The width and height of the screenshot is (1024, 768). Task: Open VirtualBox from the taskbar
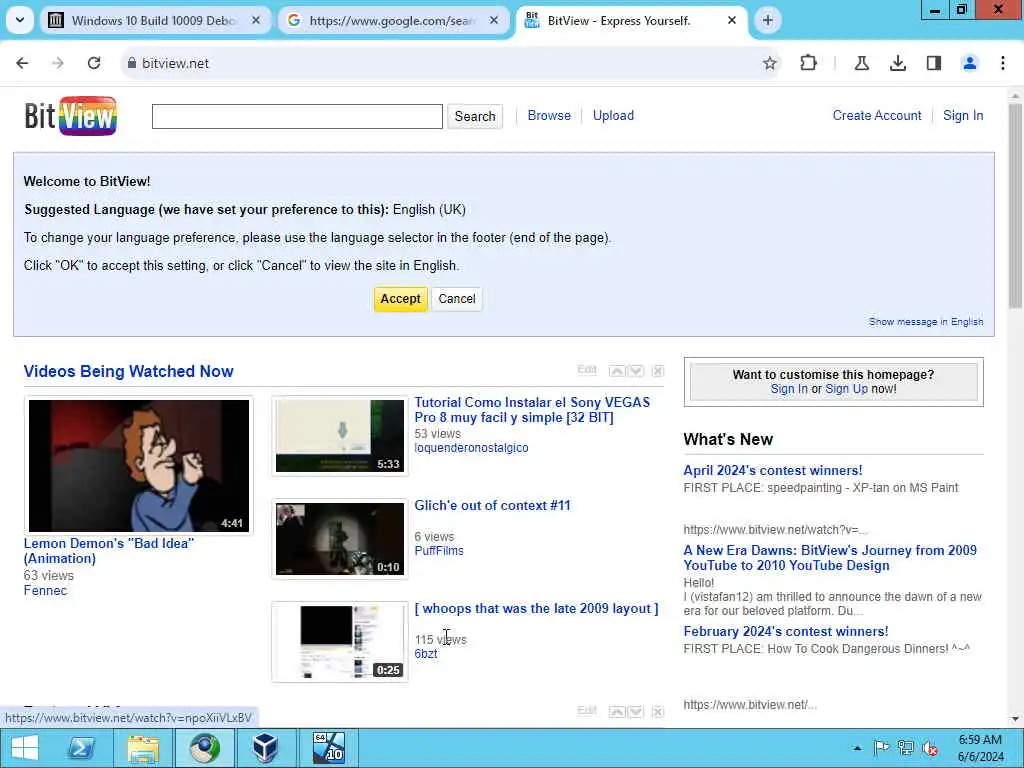pyautogui.click(x=265, y=748)
